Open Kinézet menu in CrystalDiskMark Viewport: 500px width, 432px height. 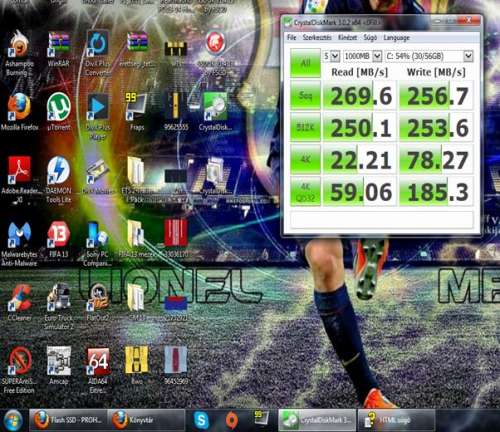347,38
